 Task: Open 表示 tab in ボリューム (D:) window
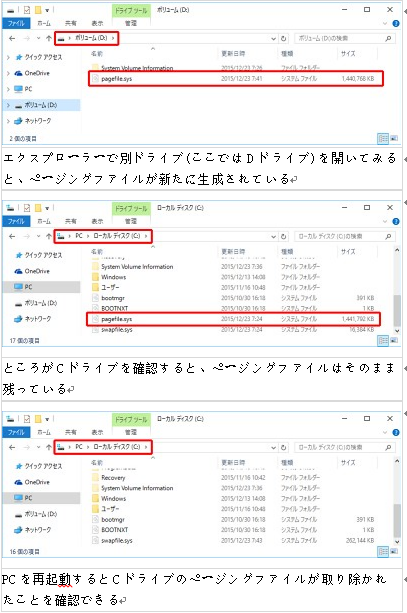pyautogui.click(x=97, y=23)
